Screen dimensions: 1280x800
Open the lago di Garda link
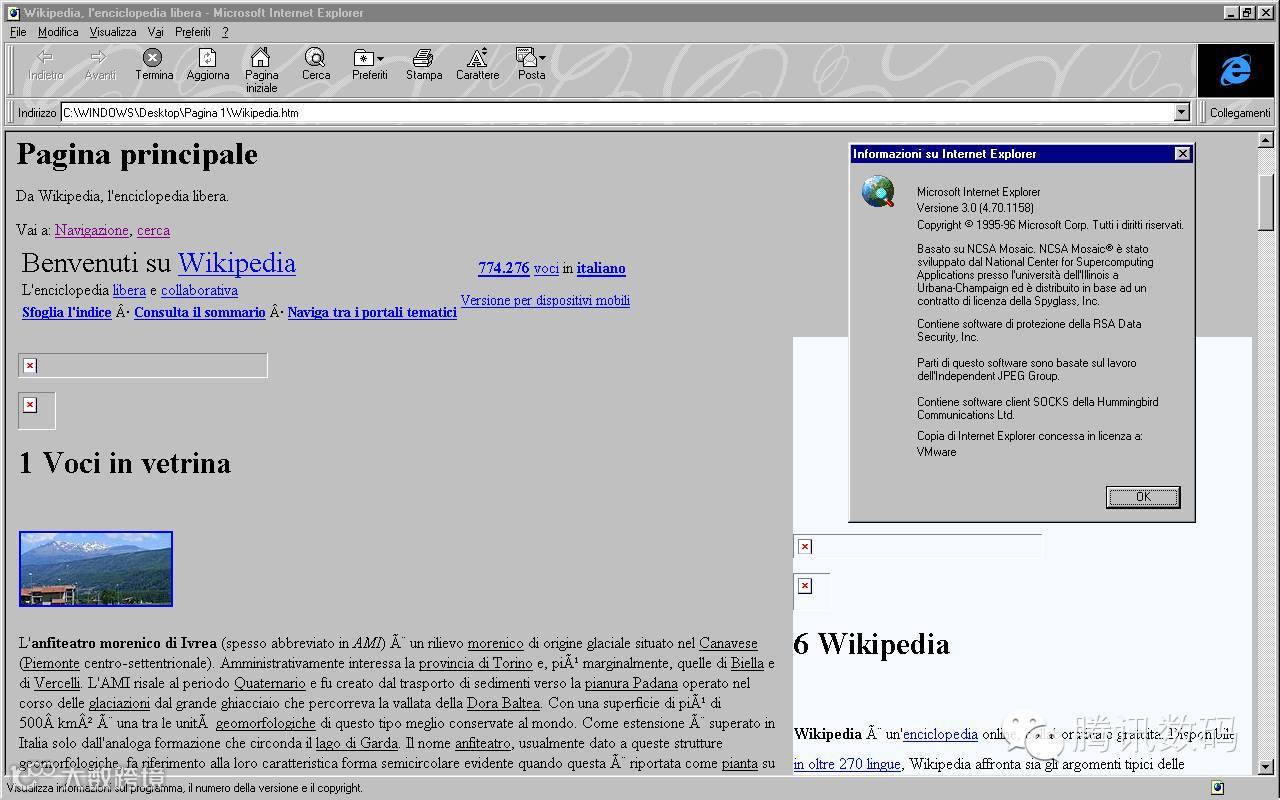pos(357,743)
